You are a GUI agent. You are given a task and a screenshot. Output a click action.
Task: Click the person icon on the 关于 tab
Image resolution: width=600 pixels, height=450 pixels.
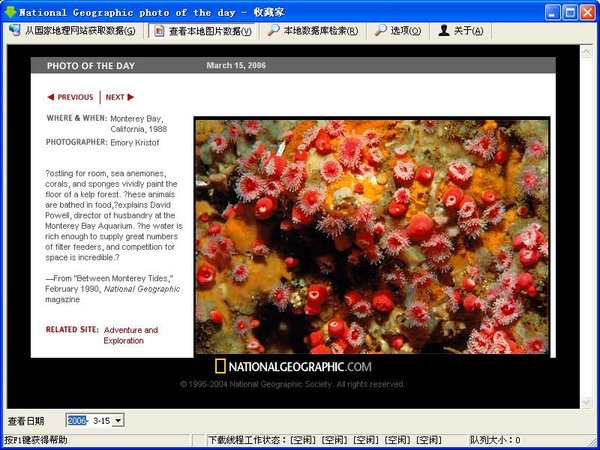pos(444,31)
